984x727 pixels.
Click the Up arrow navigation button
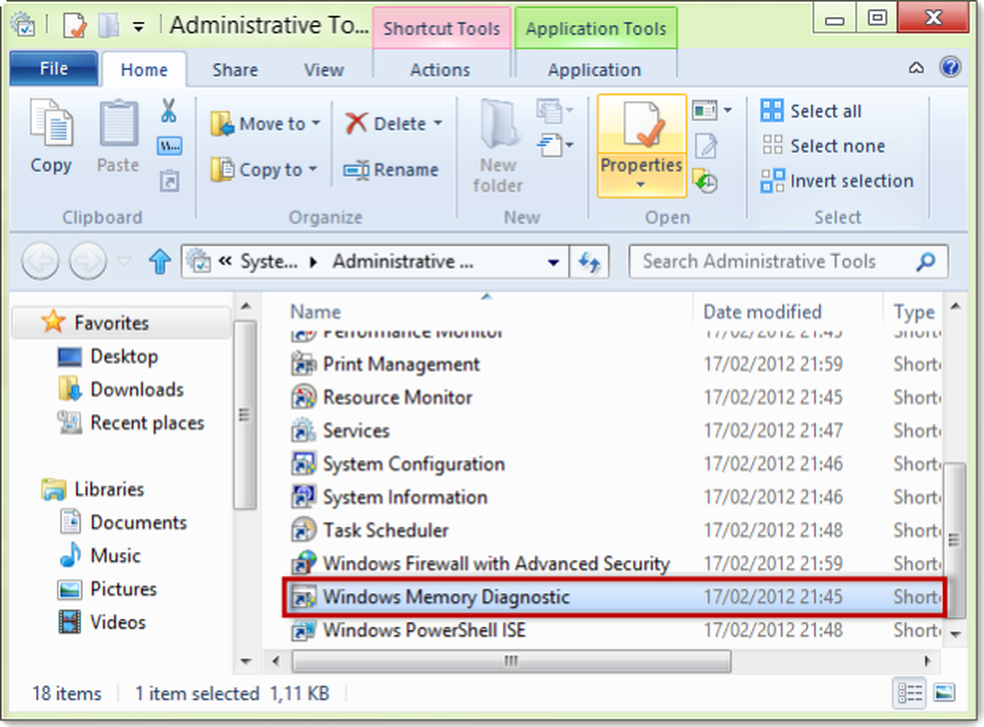(160, 261)
